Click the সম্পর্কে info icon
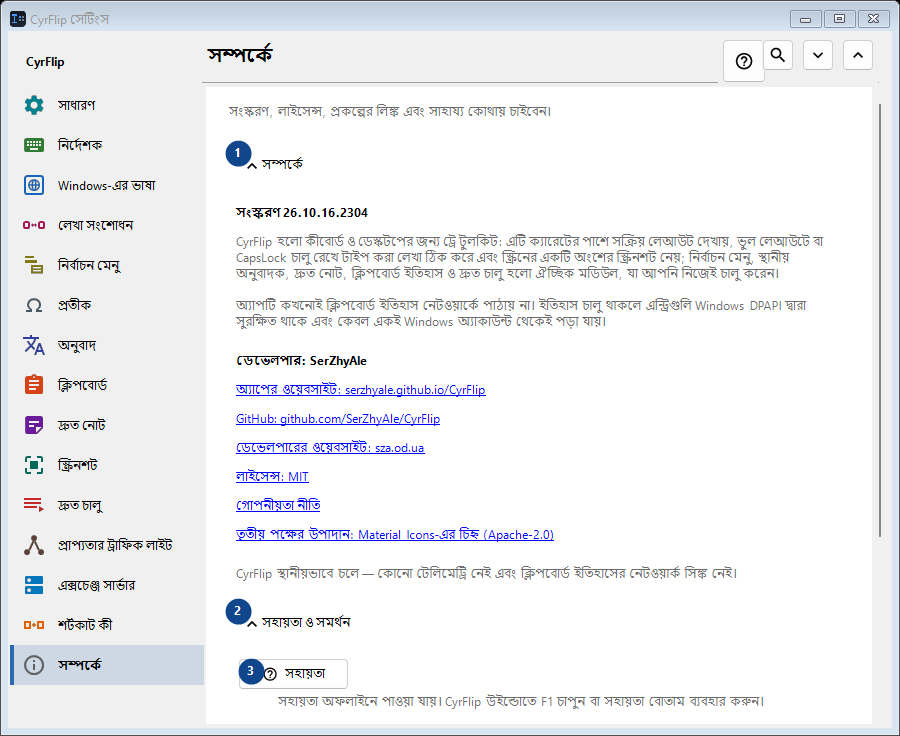 (x=34, y=665)
